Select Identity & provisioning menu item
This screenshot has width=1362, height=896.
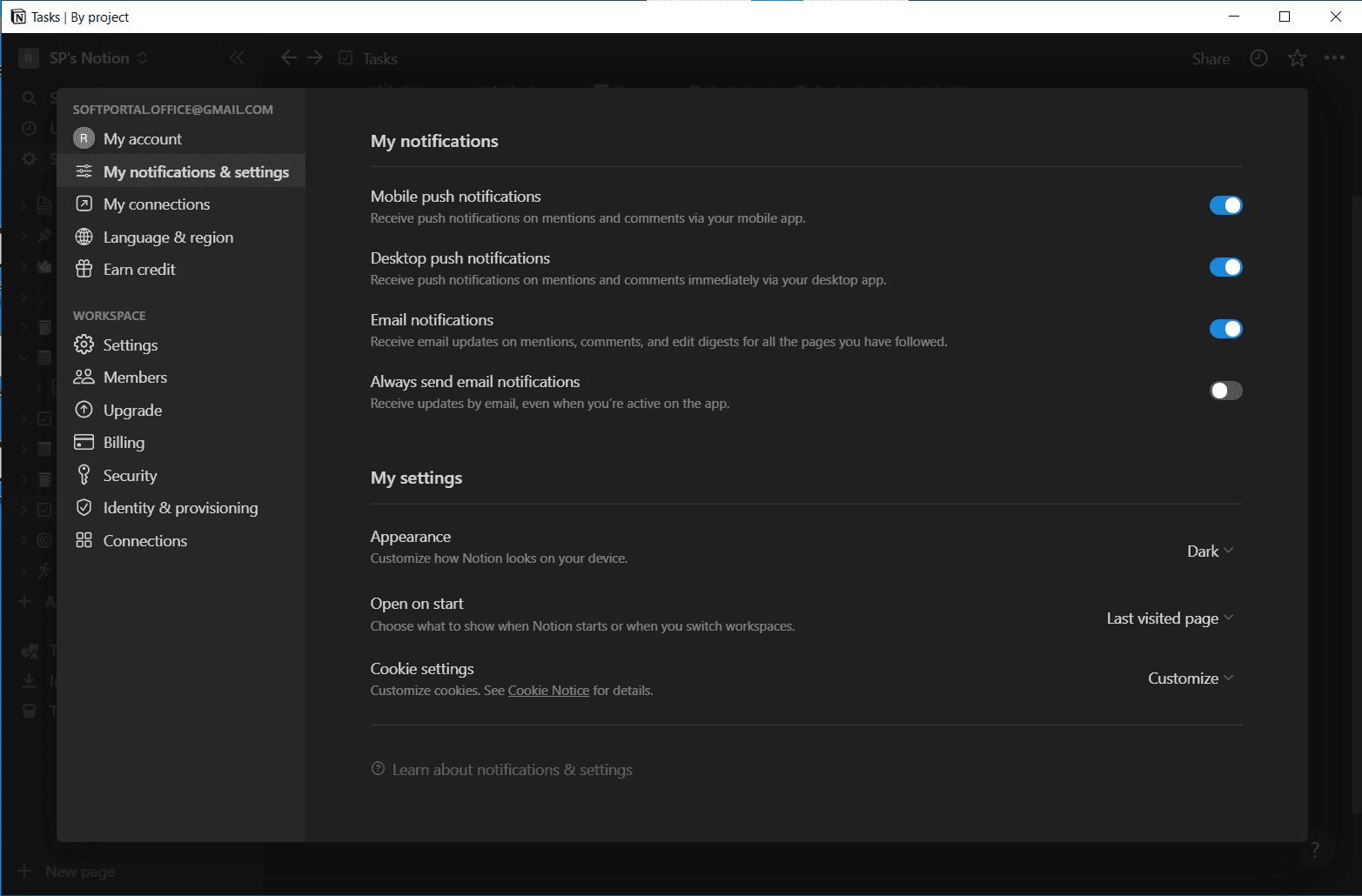click(x=180, y=508)
